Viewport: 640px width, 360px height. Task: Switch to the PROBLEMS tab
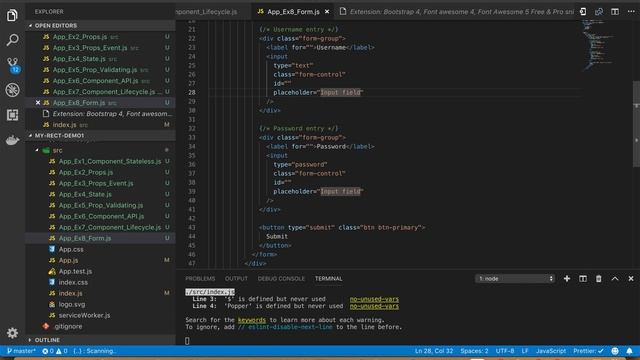click(x=200, y=278)
